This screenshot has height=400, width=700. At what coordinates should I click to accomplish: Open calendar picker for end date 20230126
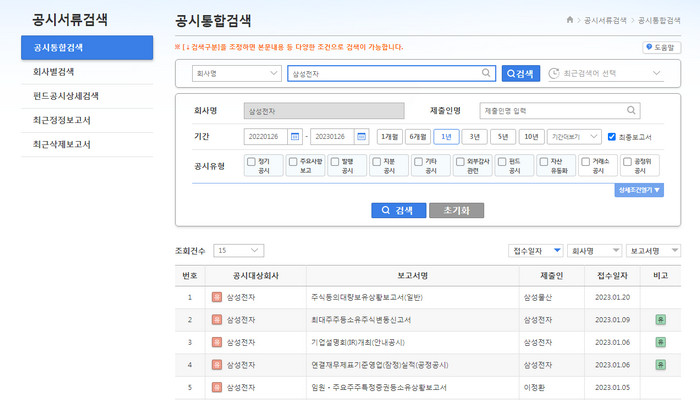coord(362,137)
